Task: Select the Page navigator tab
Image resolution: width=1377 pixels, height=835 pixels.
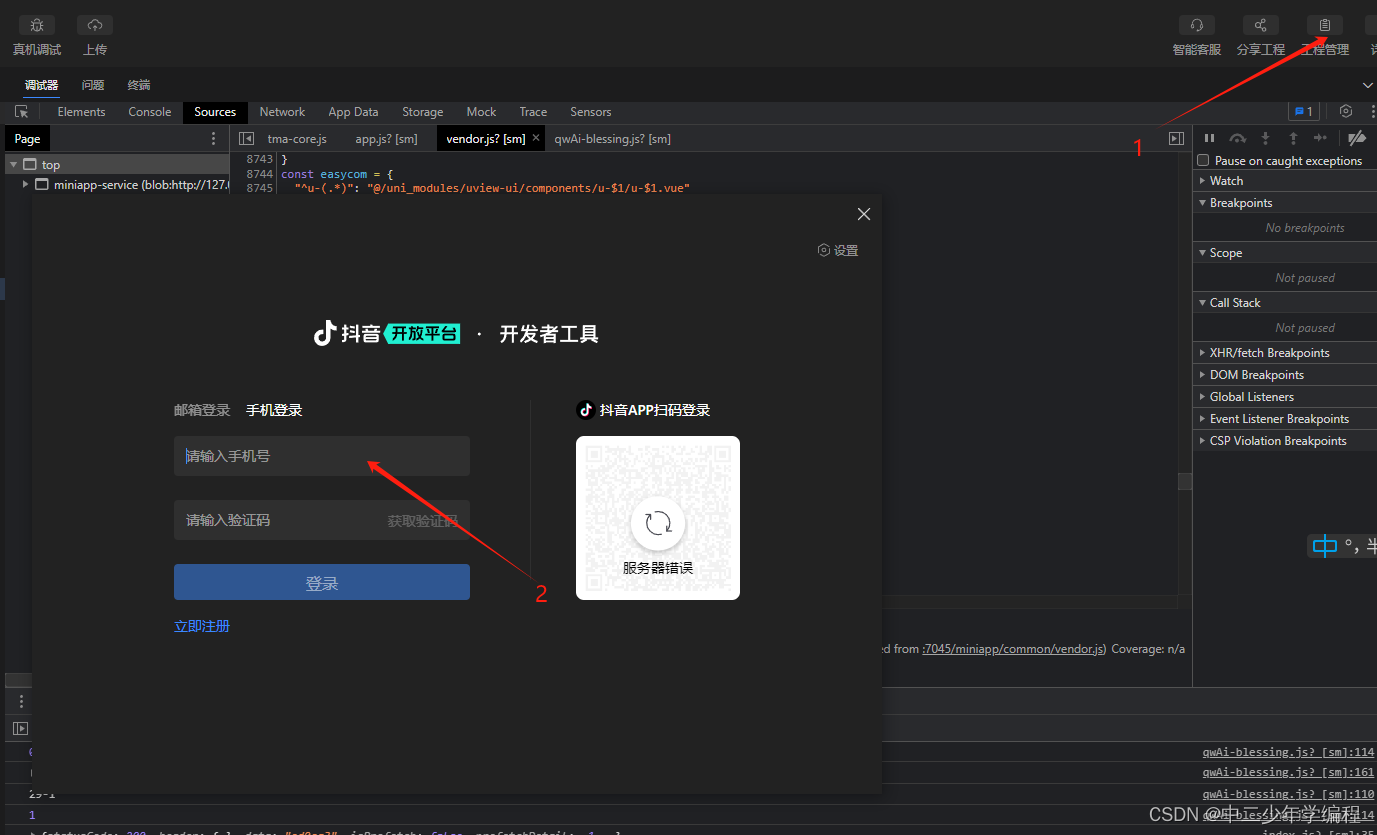Action: pos(28,139)
